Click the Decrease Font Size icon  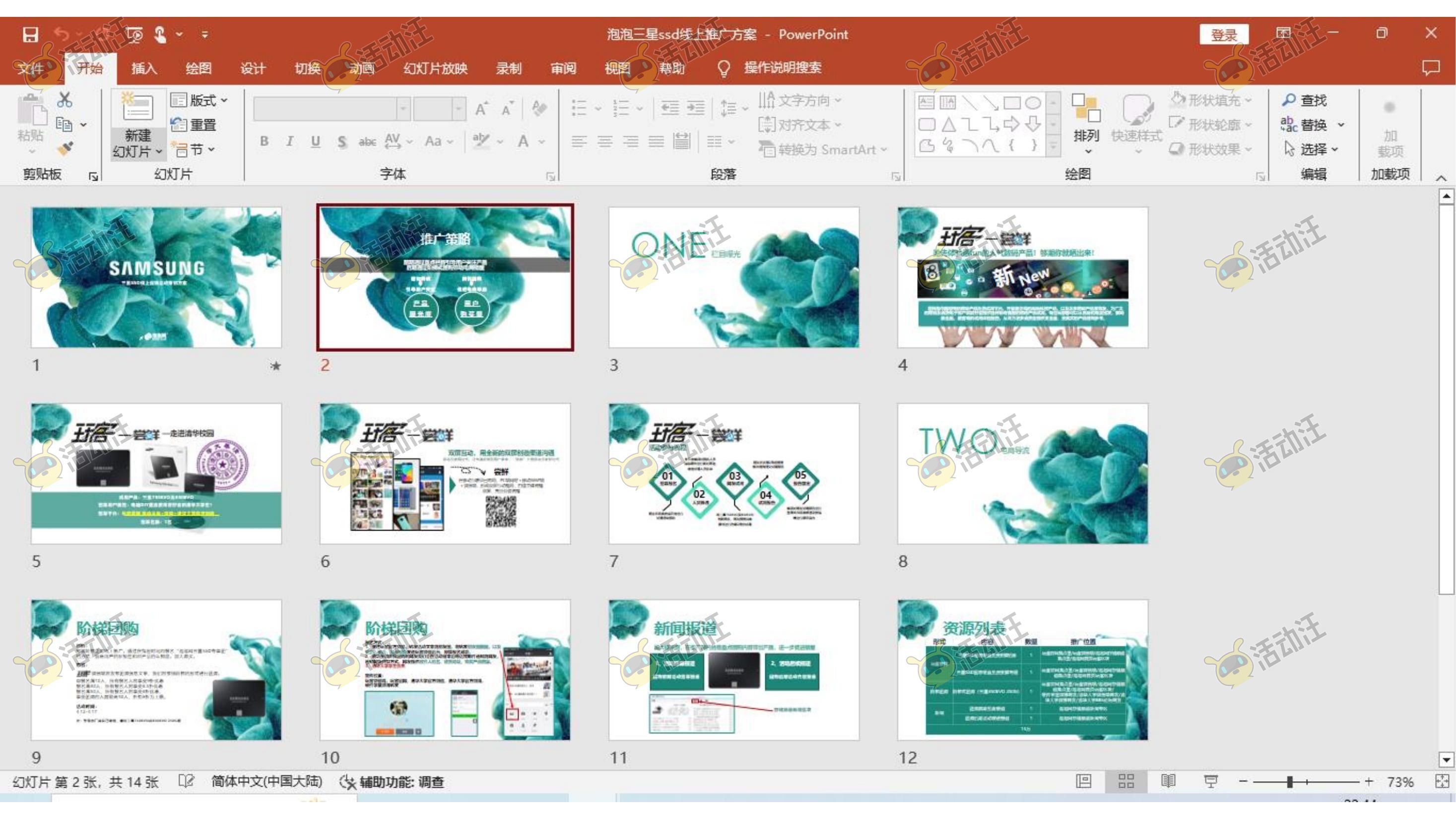tap(507, 109)
